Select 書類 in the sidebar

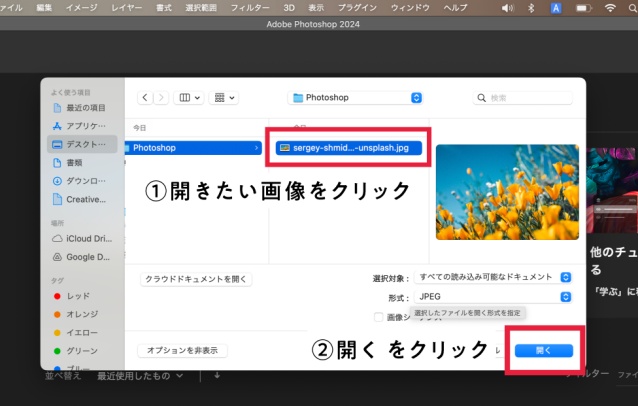[x=80, y=163]
